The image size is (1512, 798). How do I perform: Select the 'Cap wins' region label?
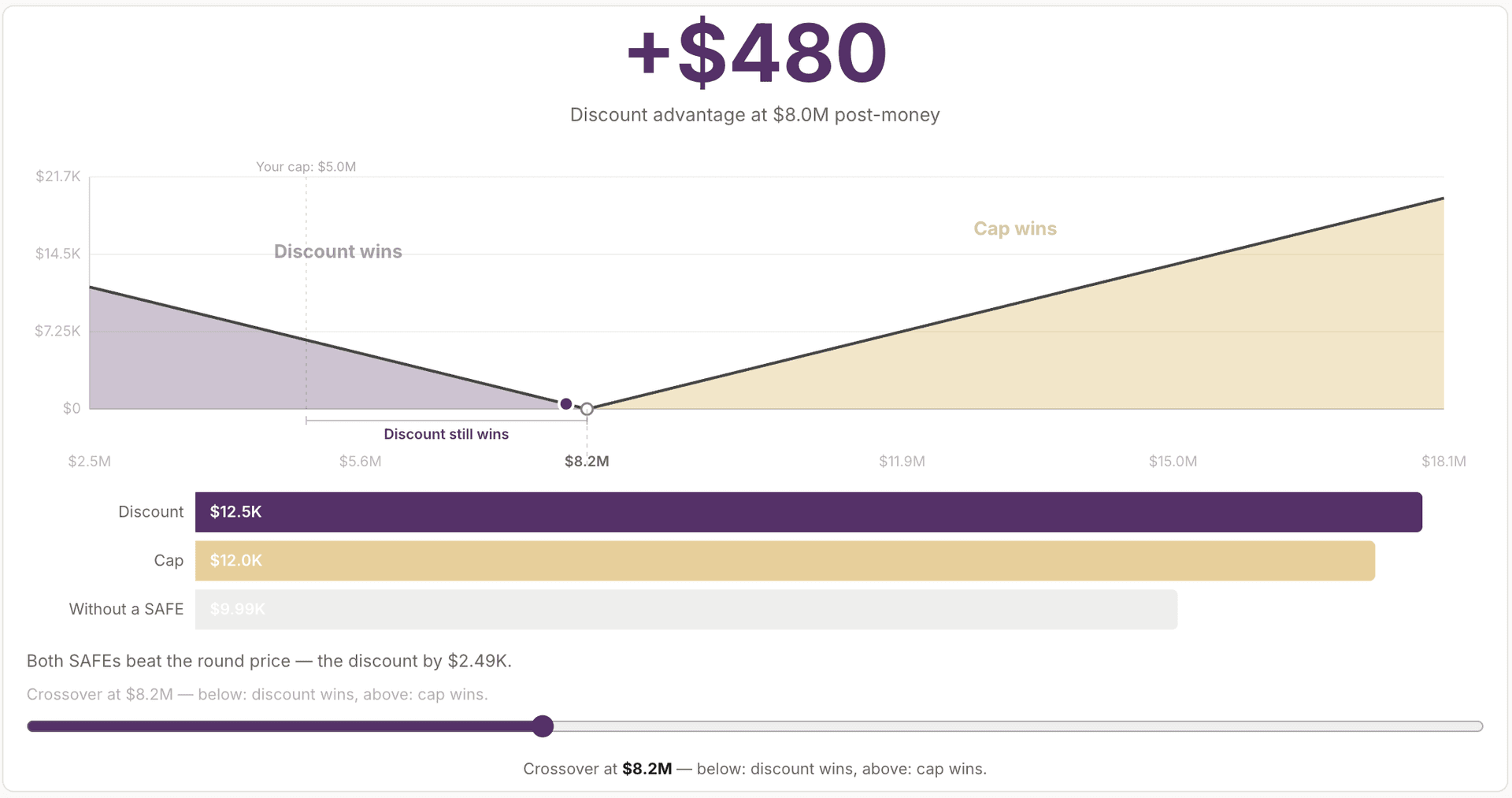pos(1014,228)
